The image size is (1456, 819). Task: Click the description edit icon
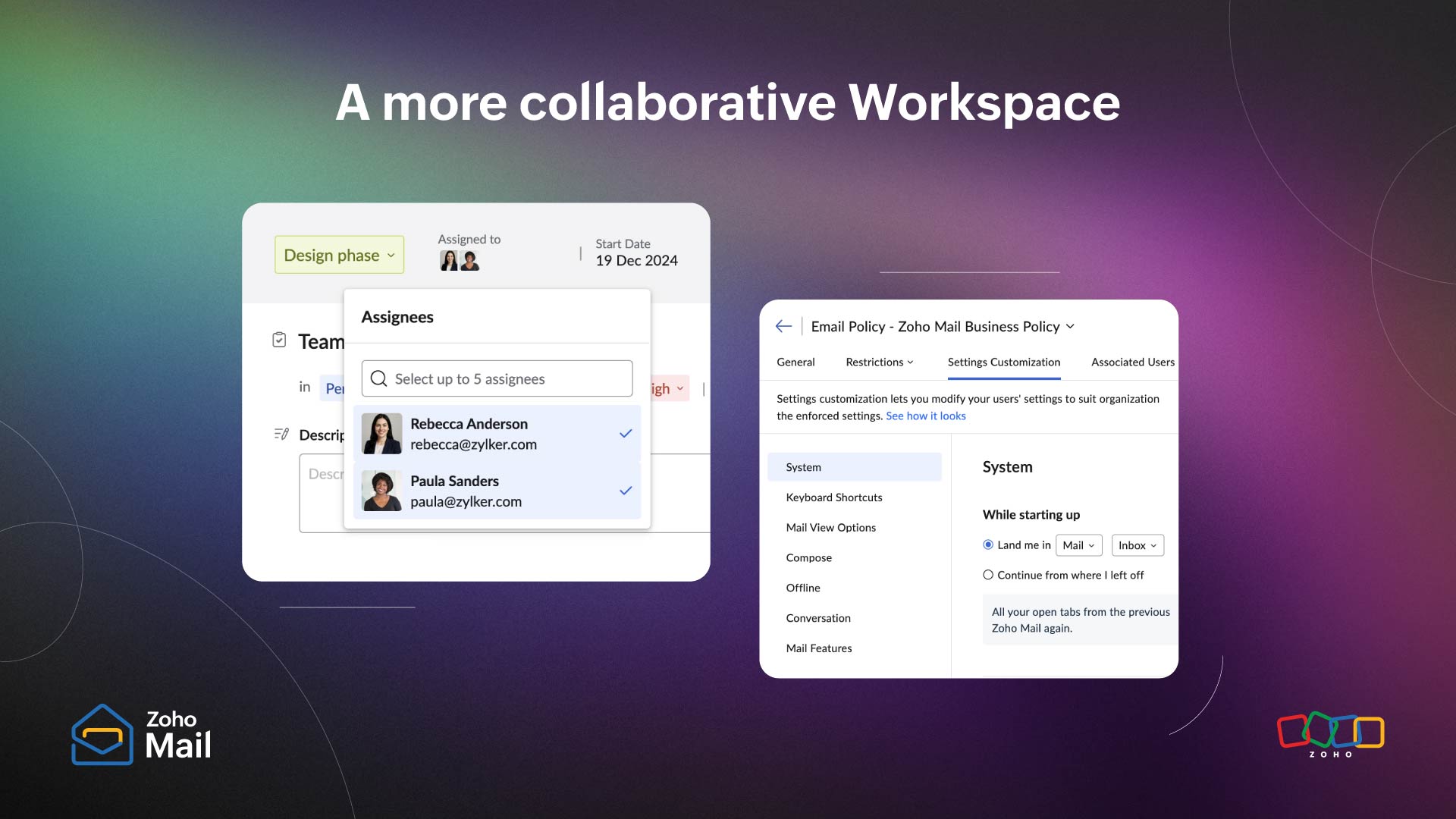tap(281, 435)
